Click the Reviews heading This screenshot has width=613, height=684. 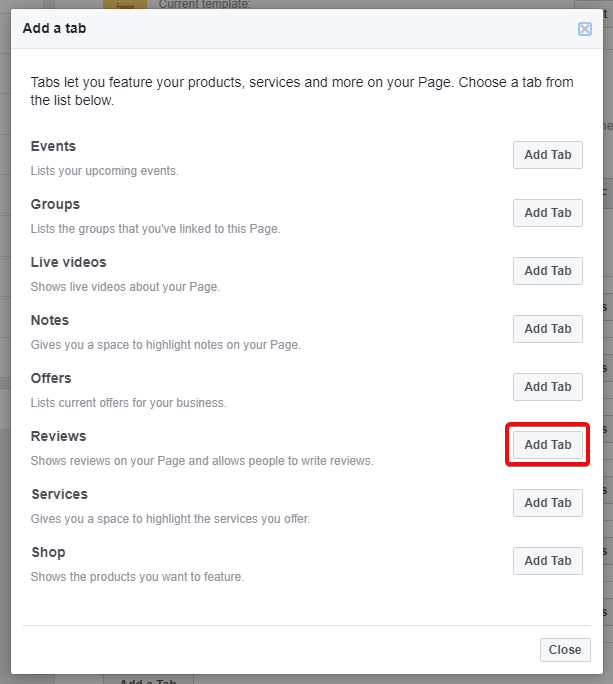(58, 436)
